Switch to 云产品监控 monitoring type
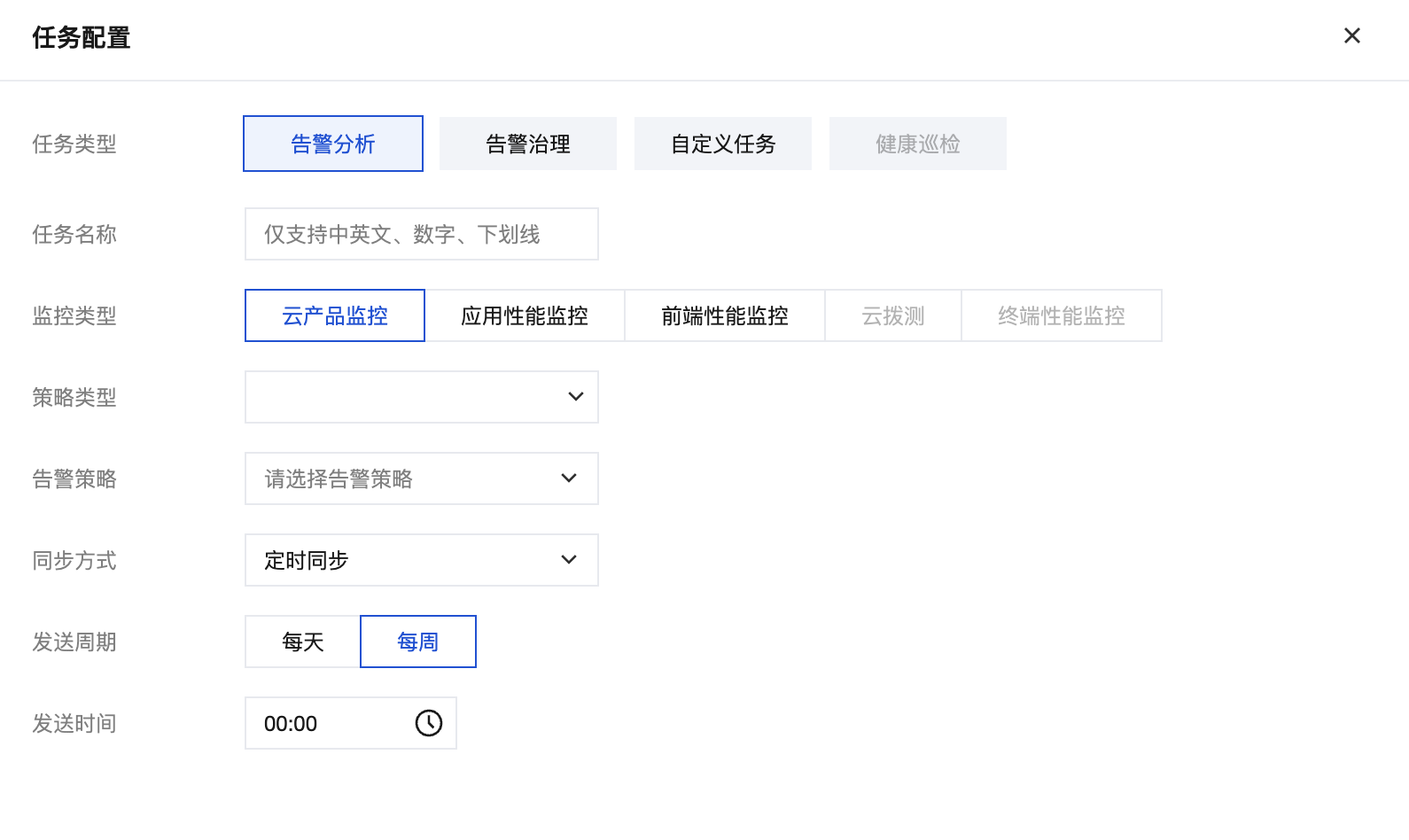Screen dimensions: 1409x840 335,315
